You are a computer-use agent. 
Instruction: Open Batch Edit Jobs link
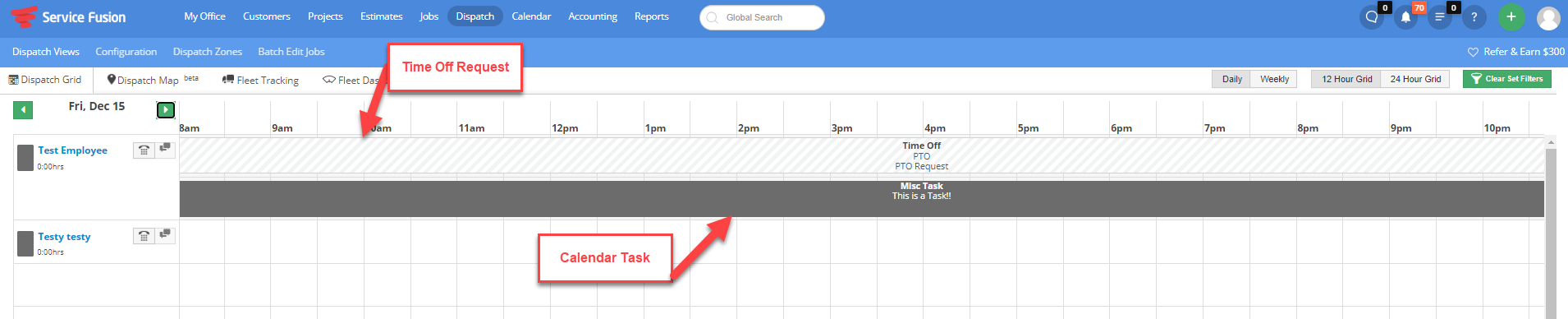point(291,52)
